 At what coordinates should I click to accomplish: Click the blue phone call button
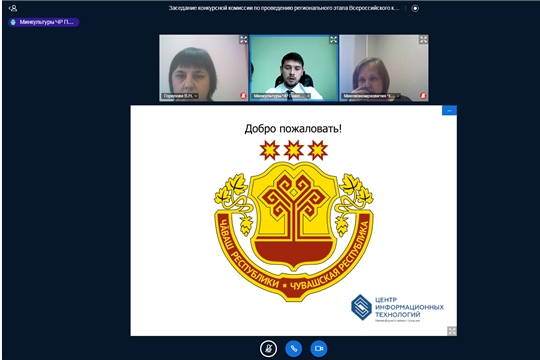coord(294,349)
